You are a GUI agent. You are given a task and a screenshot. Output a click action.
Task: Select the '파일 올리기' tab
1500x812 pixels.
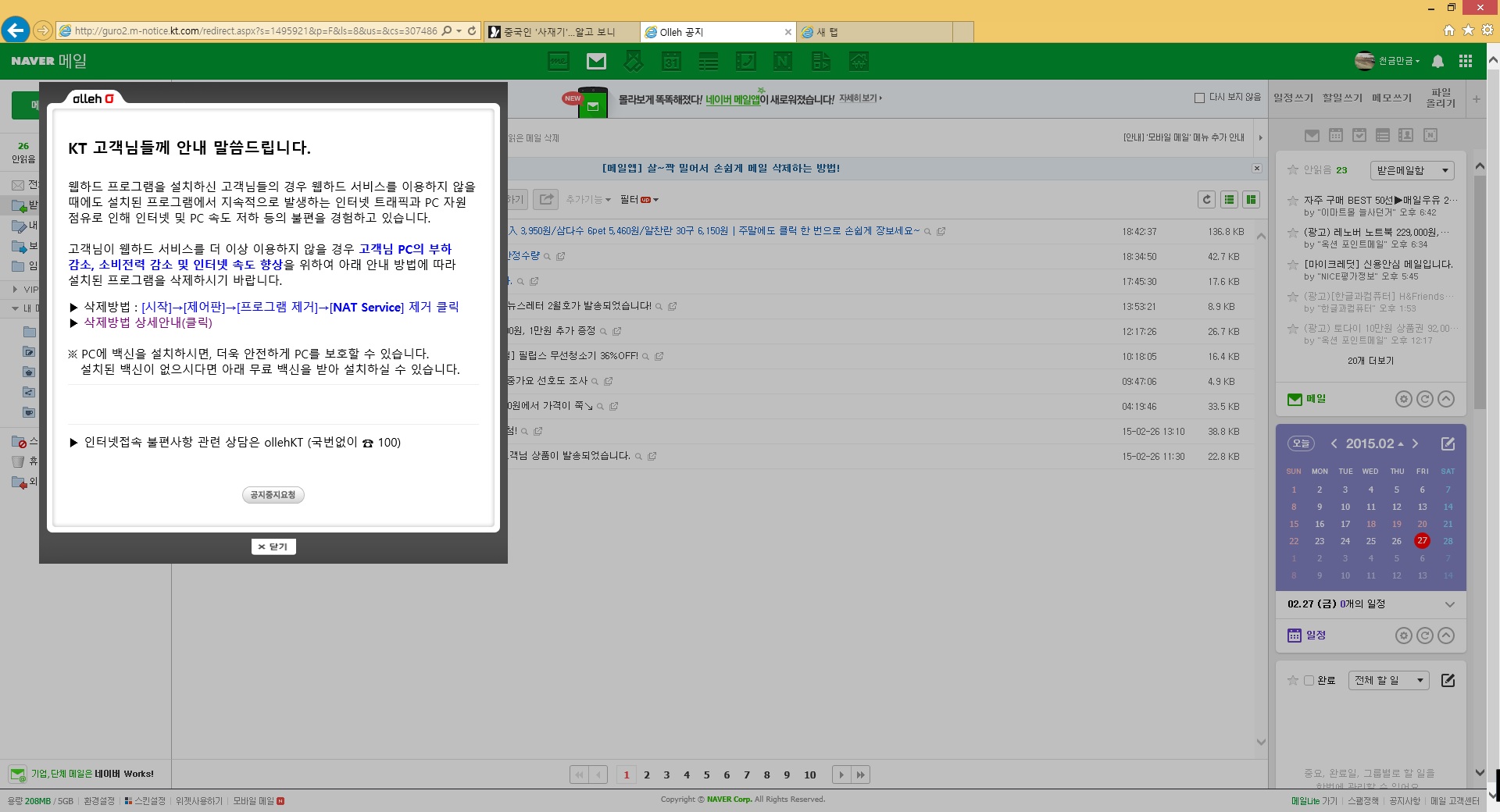point(1441,98)
